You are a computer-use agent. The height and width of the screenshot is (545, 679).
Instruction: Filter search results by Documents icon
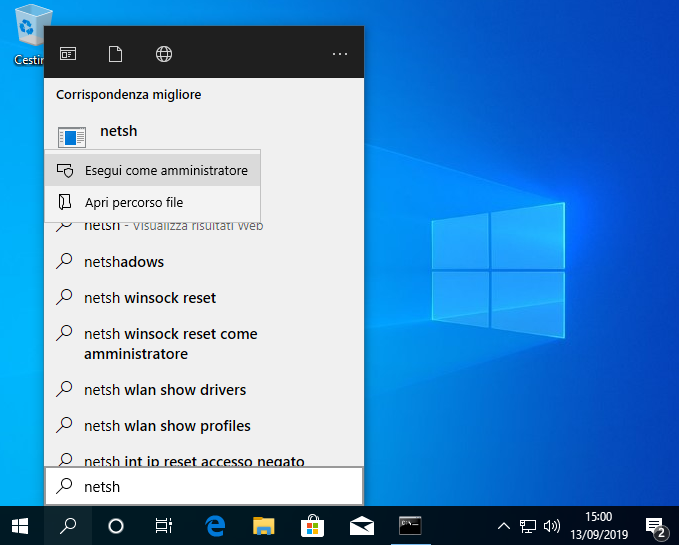point(115,54)
